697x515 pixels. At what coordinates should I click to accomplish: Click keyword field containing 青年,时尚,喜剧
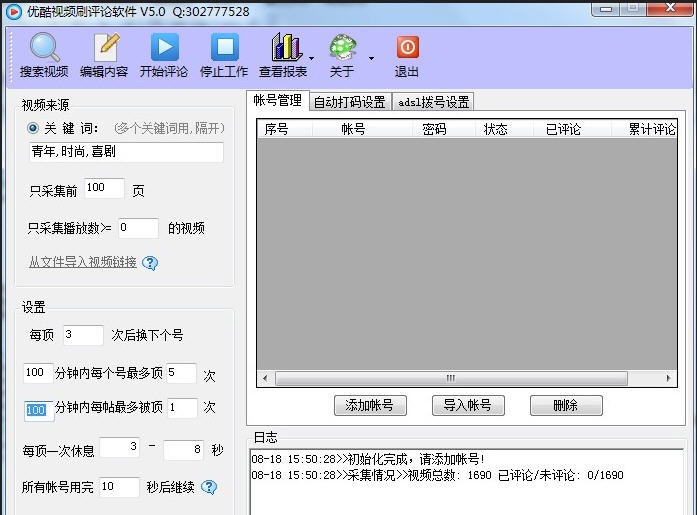126,152
